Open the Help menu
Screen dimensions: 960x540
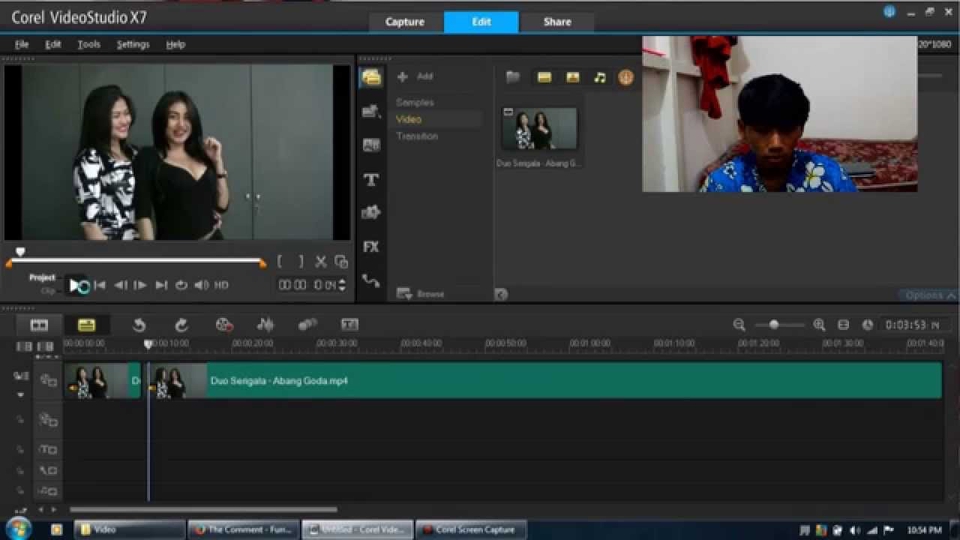pos(176,44)
